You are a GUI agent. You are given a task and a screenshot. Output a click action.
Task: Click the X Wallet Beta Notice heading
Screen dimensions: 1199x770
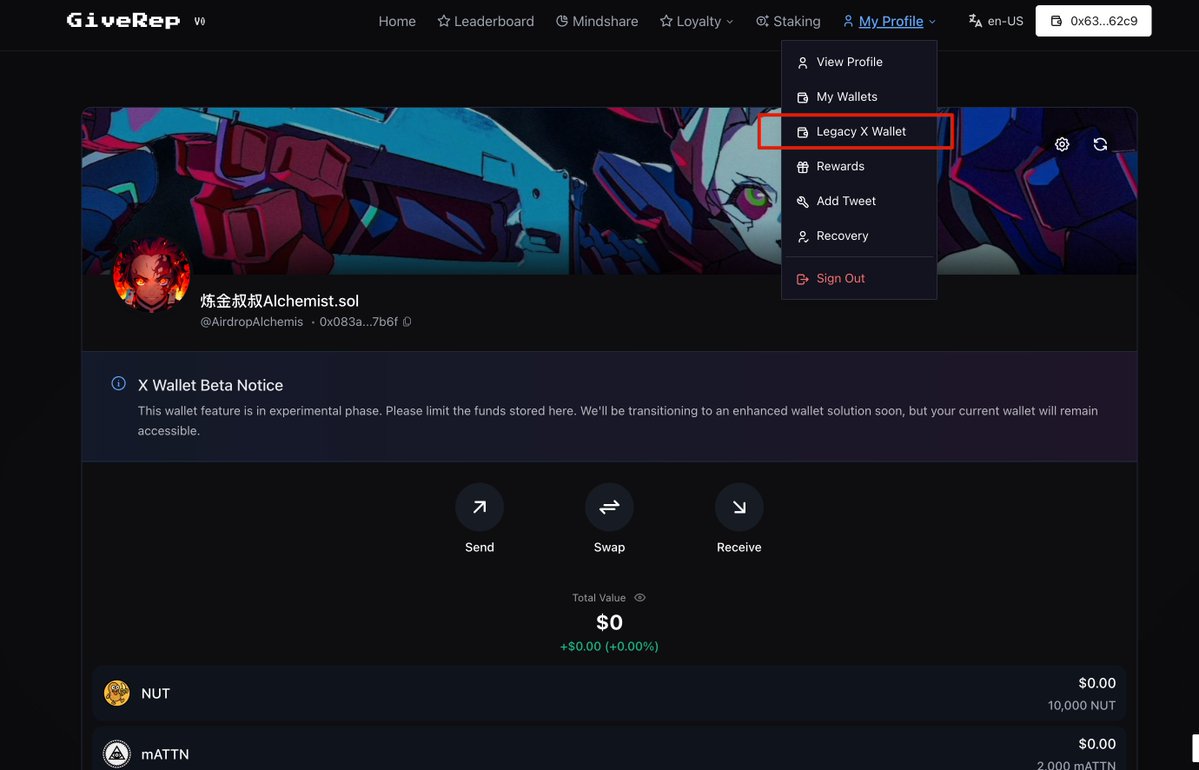[210, 385]
